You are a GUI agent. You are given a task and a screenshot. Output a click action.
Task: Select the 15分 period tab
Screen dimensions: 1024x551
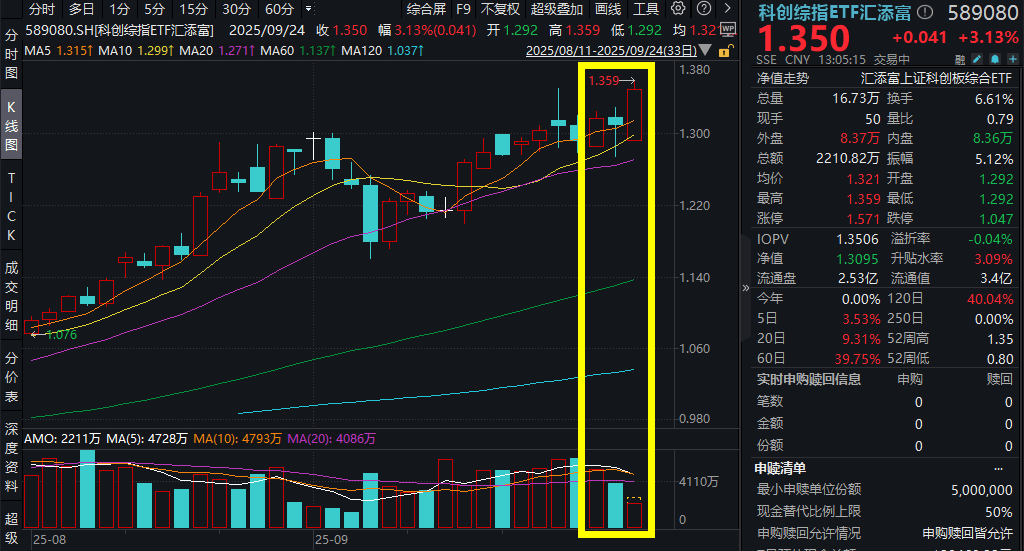pos(193,9)
